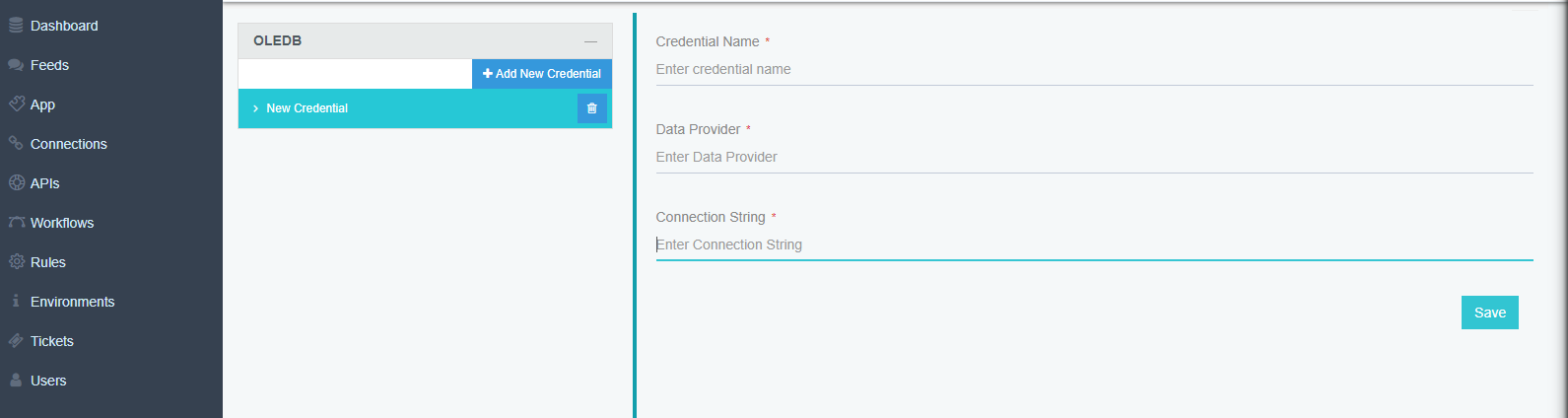This screenshot has height=418, width=1568.
Task: Click the Environments info icon
Action: tap(16, 301)
